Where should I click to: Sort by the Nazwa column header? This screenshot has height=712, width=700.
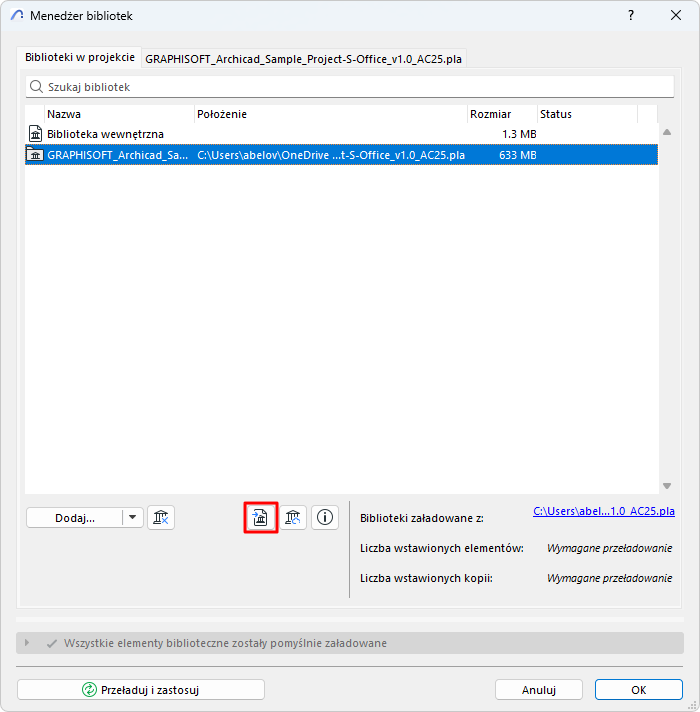tap(120, 114)
